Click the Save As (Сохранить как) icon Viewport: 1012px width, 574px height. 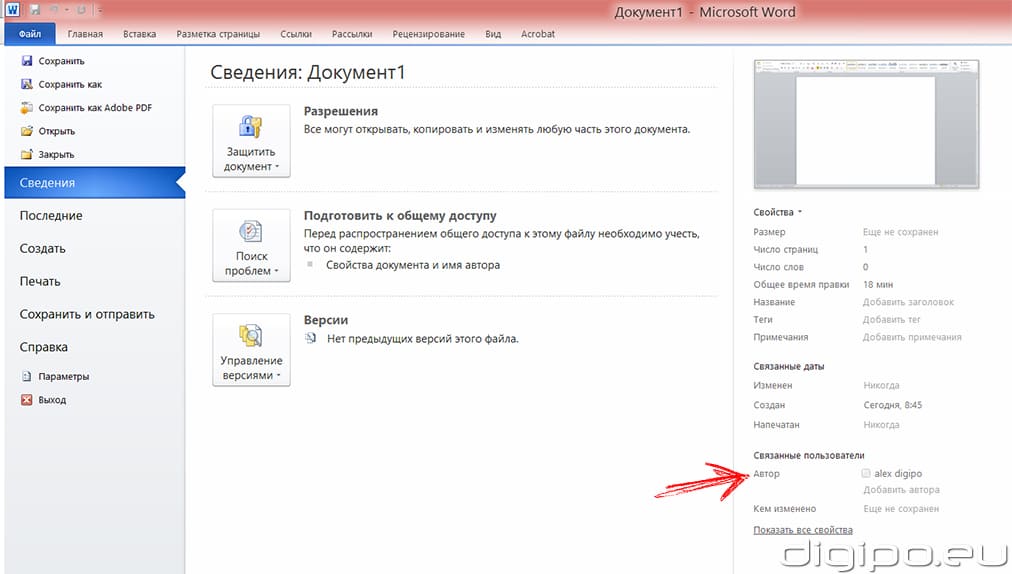click(27, 85)
